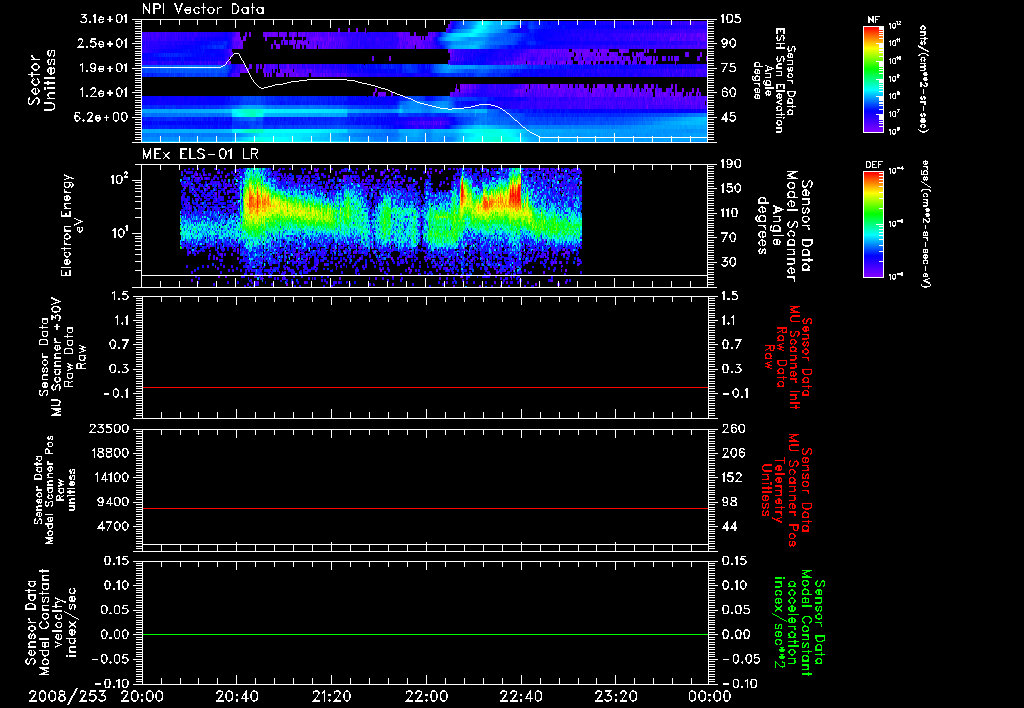Click the 98 telemetry tick label
Viewport: 1024px width, 708px height.
point(728,502)
